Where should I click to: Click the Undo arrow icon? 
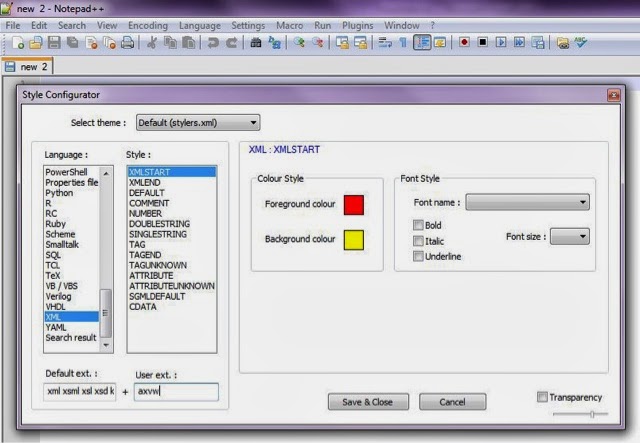tap(212, 42)
